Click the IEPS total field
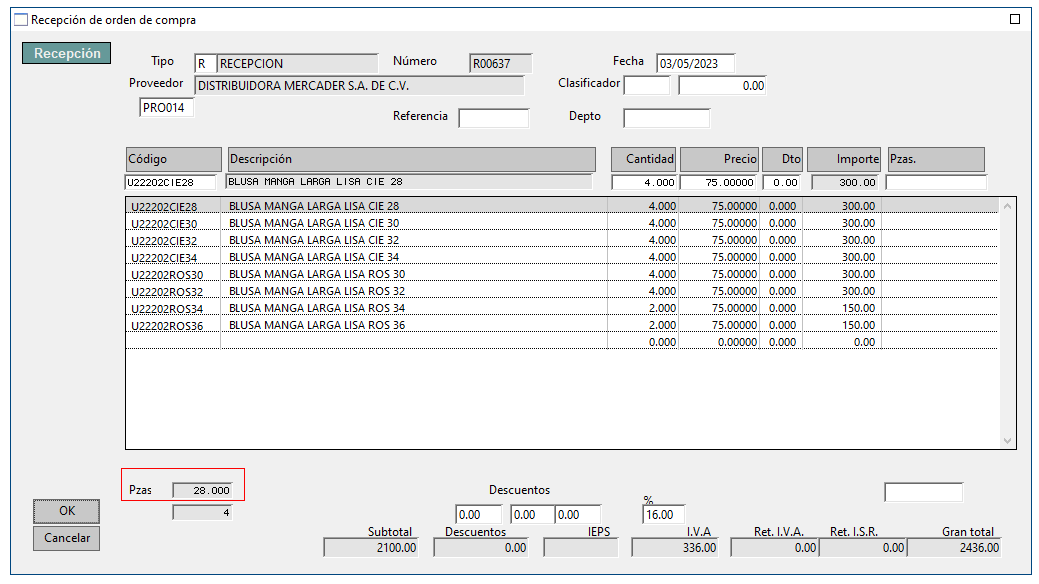 tap(580, 548)
